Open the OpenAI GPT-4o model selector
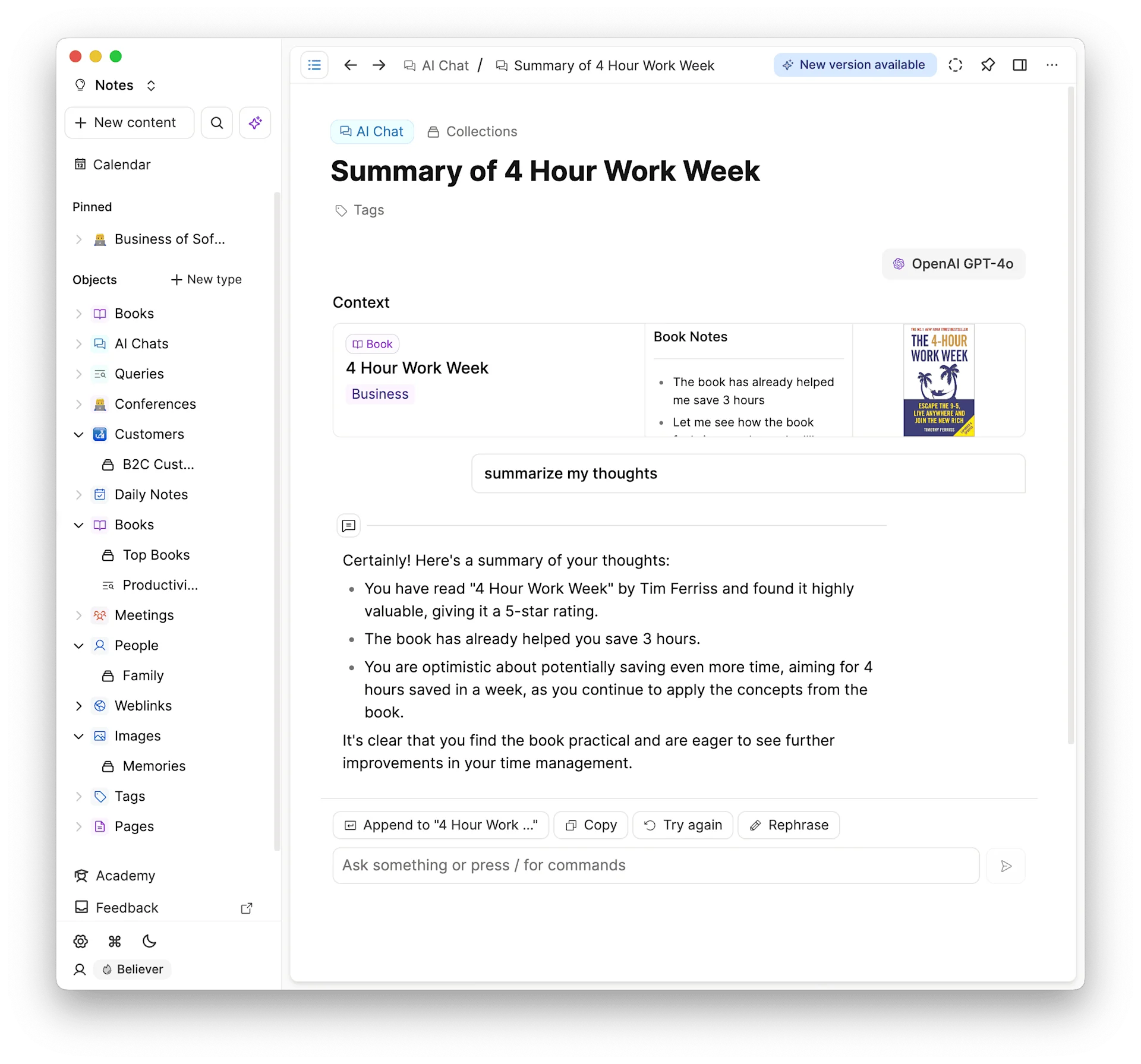 (x=953, y=264)
